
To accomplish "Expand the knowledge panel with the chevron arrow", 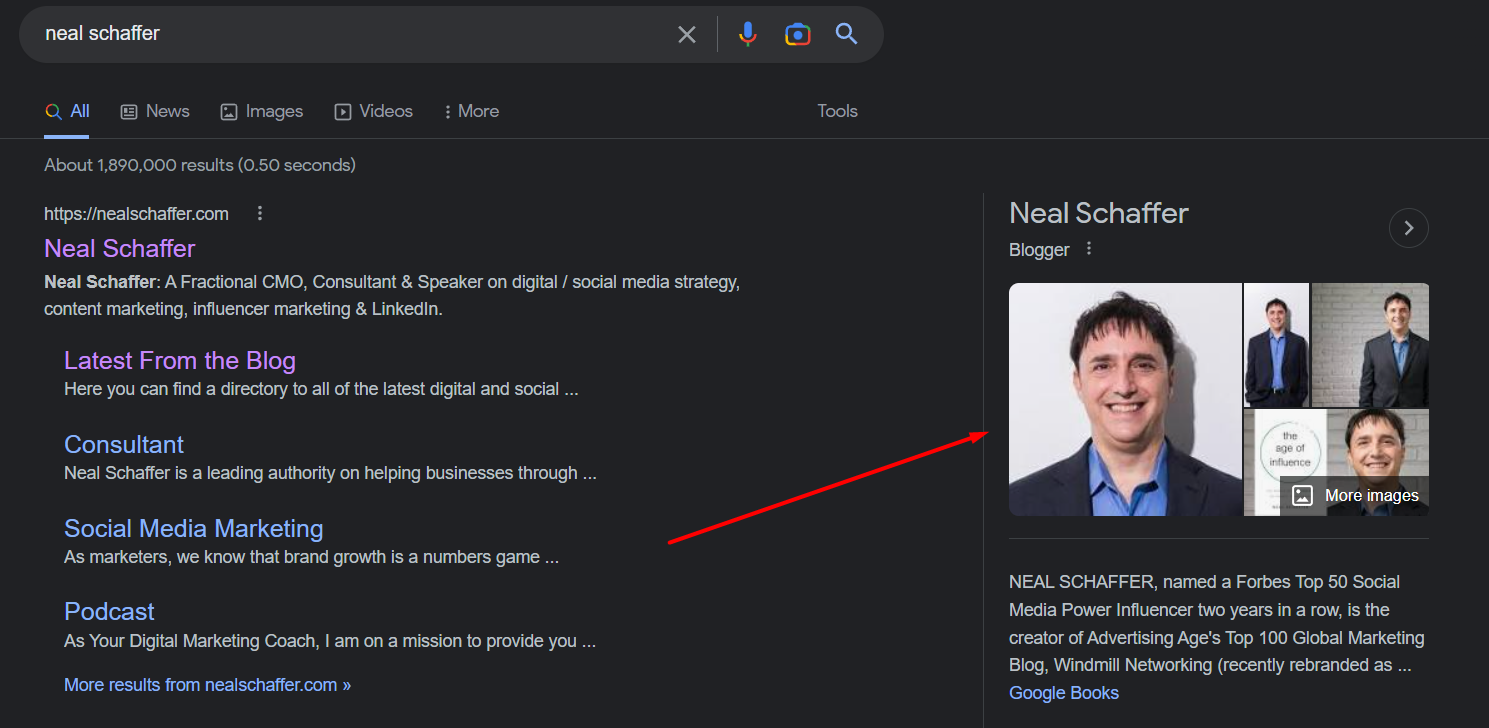I will 1408,228.
